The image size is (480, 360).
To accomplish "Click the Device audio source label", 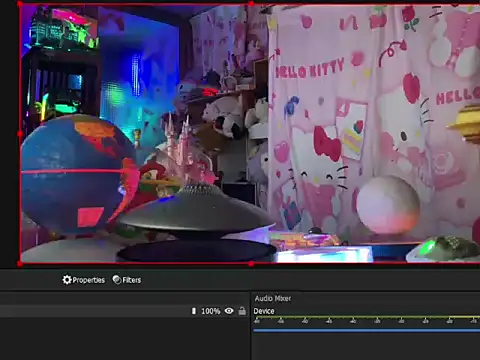I will pos(264,311).
